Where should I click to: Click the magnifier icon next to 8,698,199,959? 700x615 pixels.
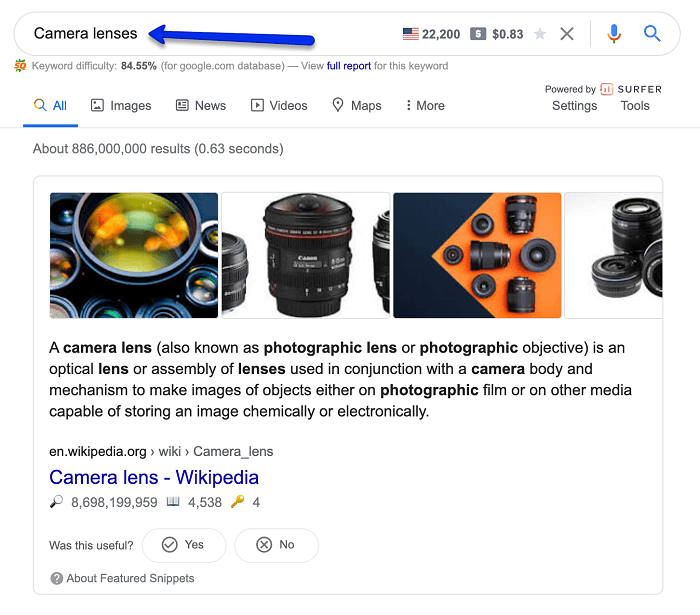tap(56, 502)
